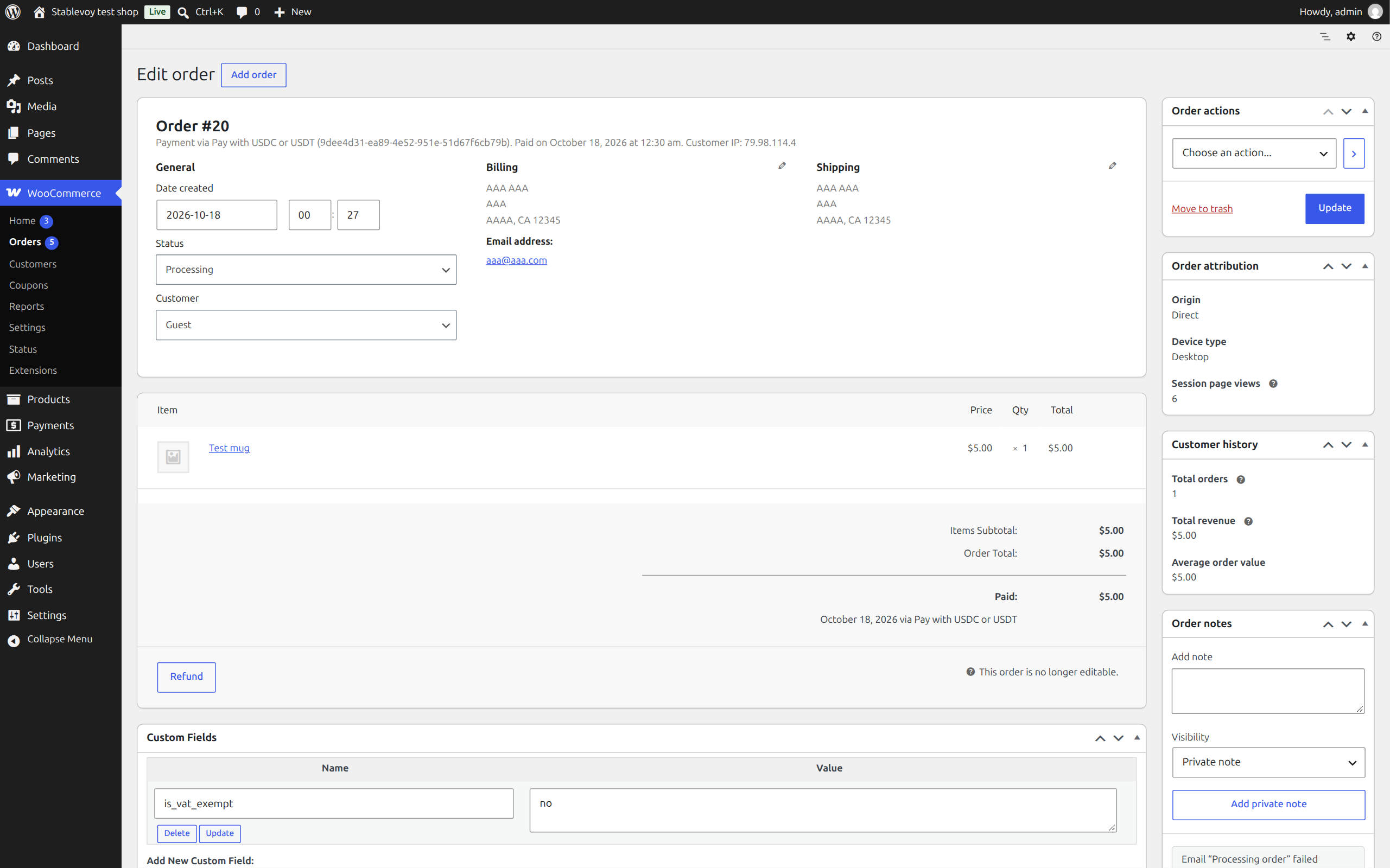This screenshot has width=1390, height=868.
Task: Toggle the Order notes panel
Action: [x=1364, y=624]
